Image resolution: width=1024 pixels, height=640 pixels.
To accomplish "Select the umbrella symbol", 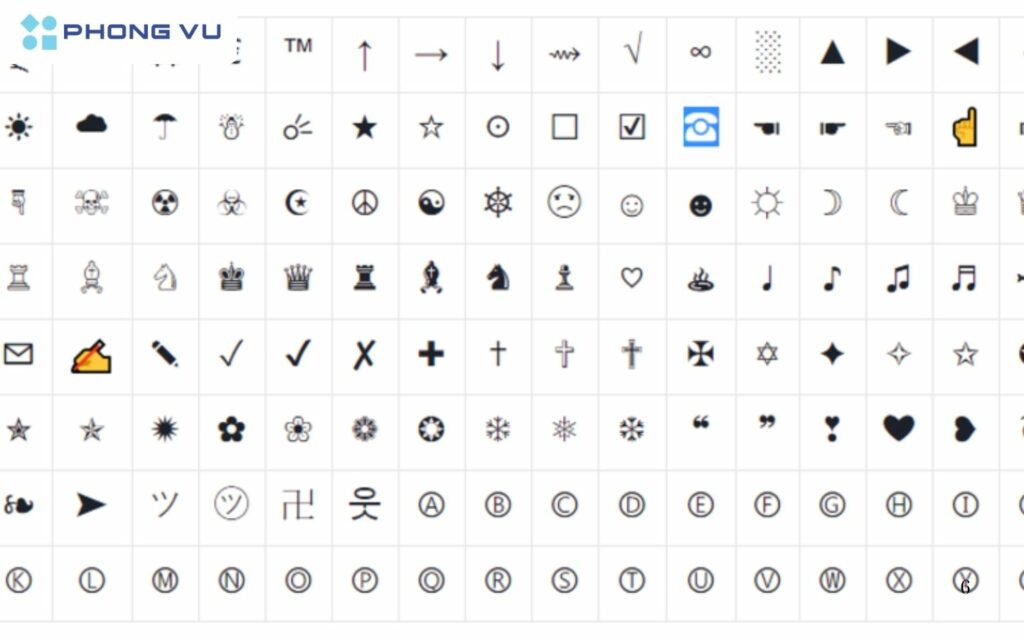I will coord(165,127).
